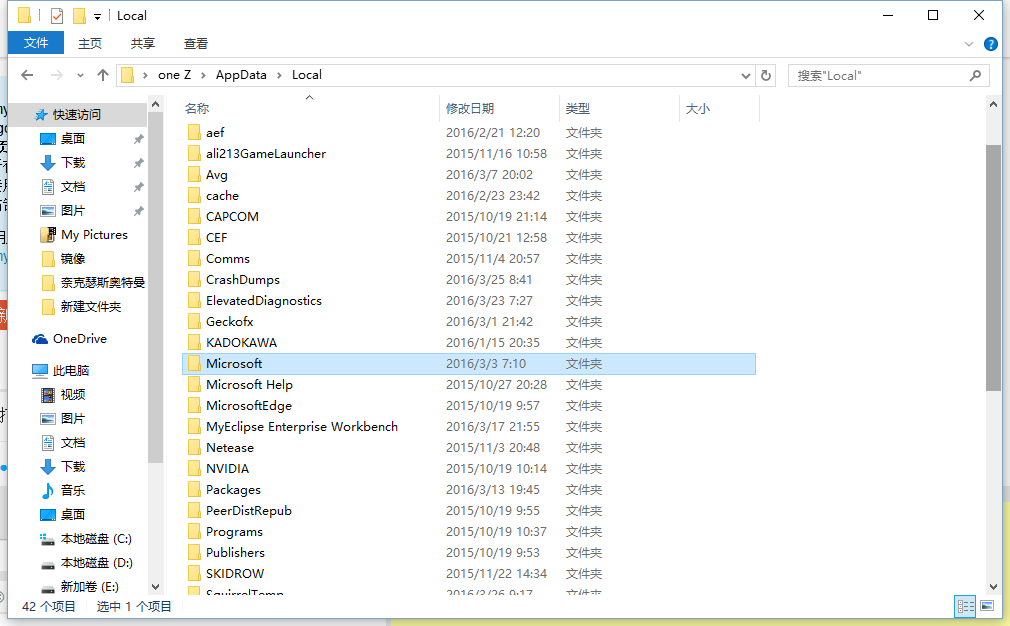Image resolution: width=1010 pixels, height=626 pixels.
Task: Open 本地磁盘 (C:) drive
Action: pyautogui.click(x=96, y=538)
